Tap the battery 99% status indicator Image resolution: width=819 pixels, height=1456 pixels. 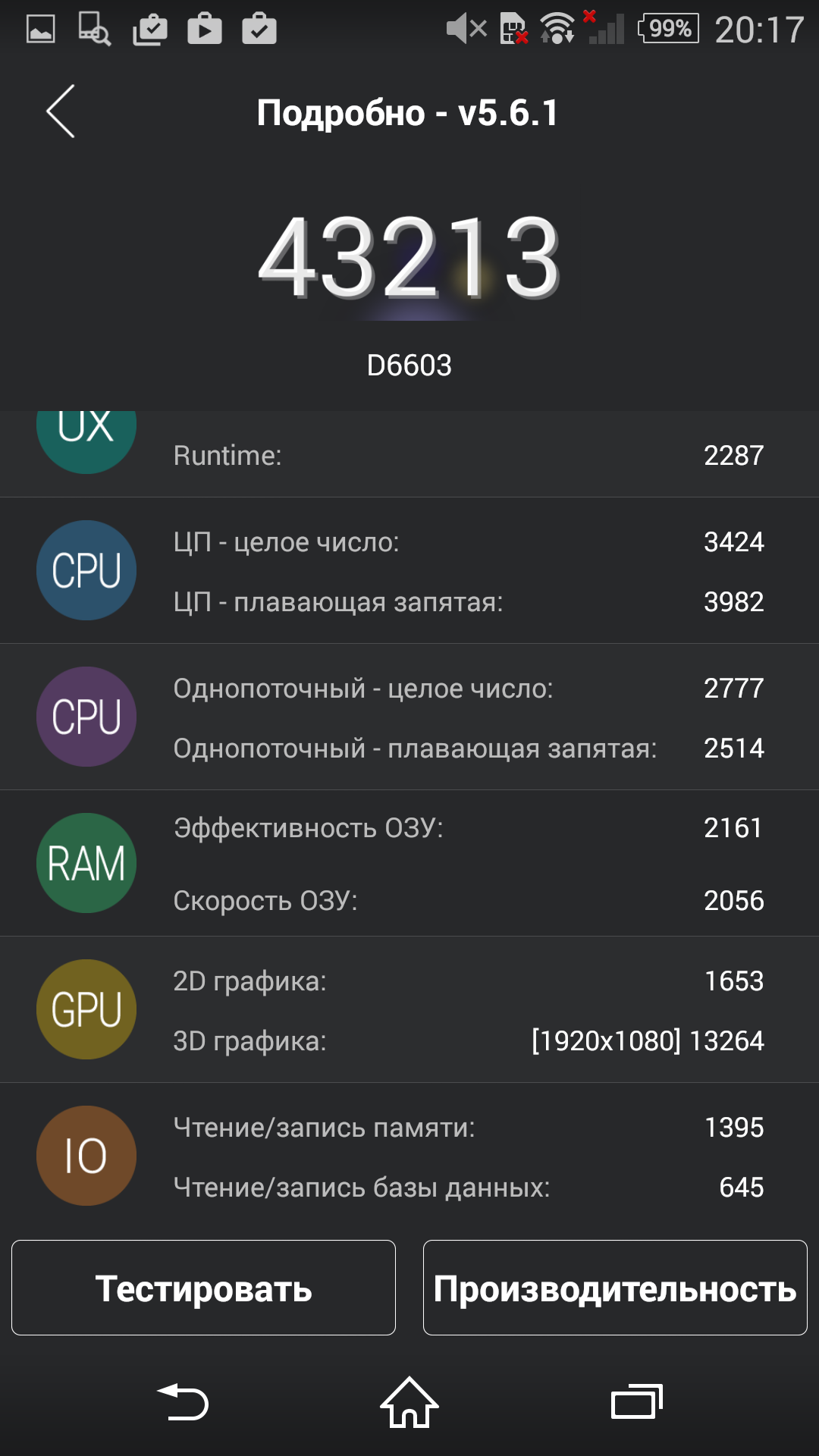668,29
